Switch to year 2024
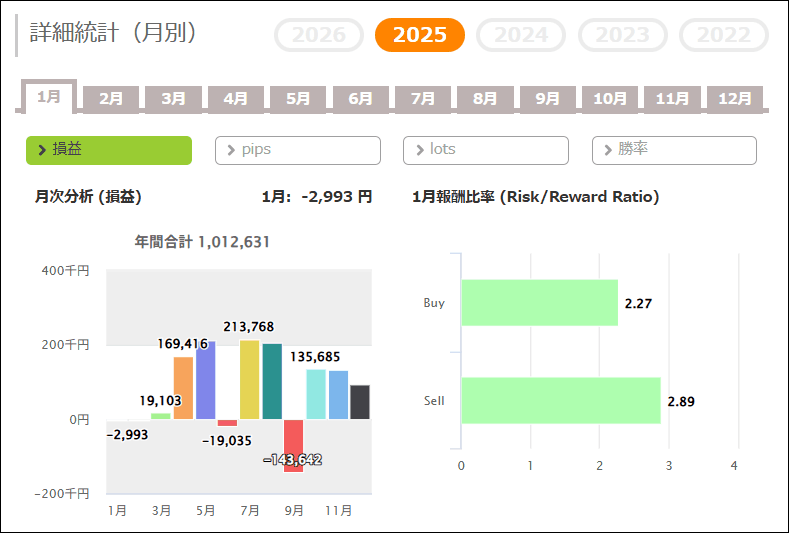 point(521,35)
